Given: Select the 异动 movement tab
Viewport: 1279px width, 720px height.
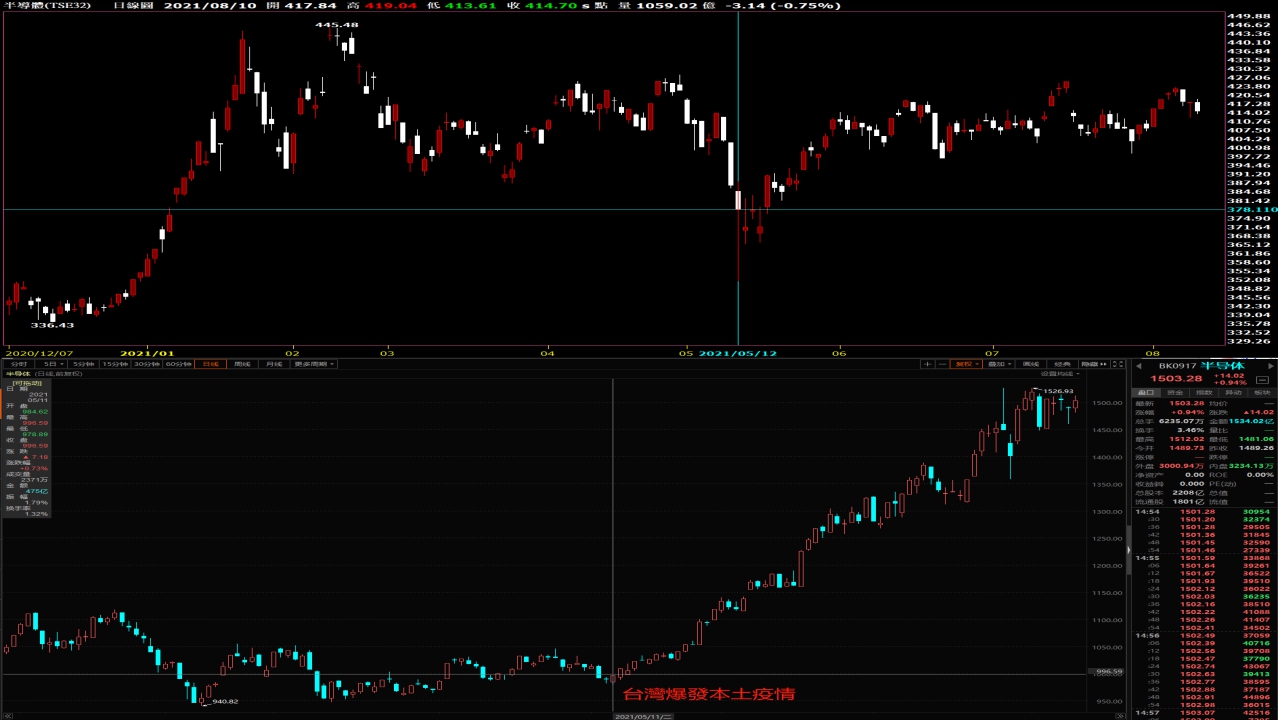Looking at the screenshot, I should click(x=1233, y=393).
